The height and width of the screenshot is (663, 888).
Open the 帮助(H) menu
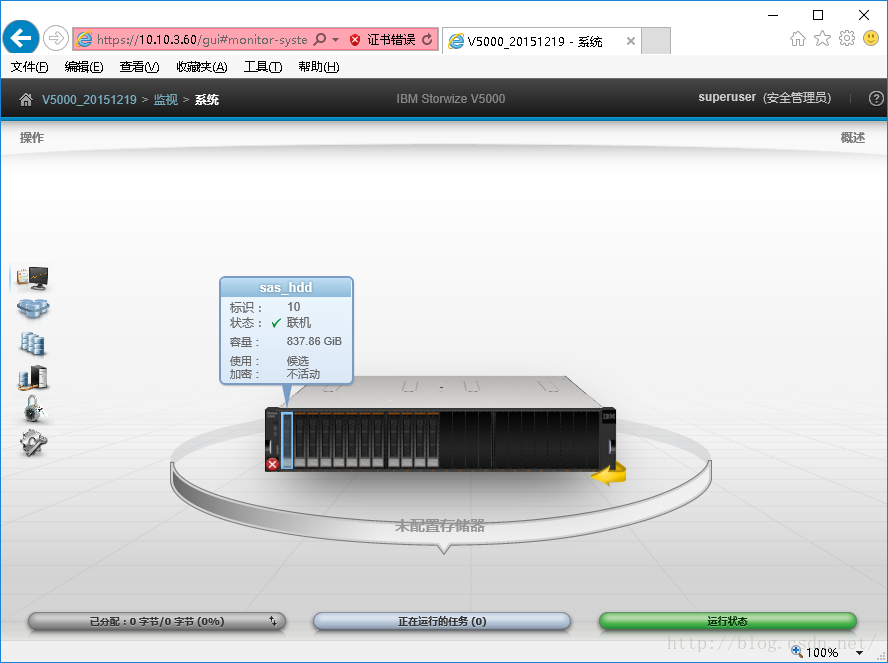[318, 67]
